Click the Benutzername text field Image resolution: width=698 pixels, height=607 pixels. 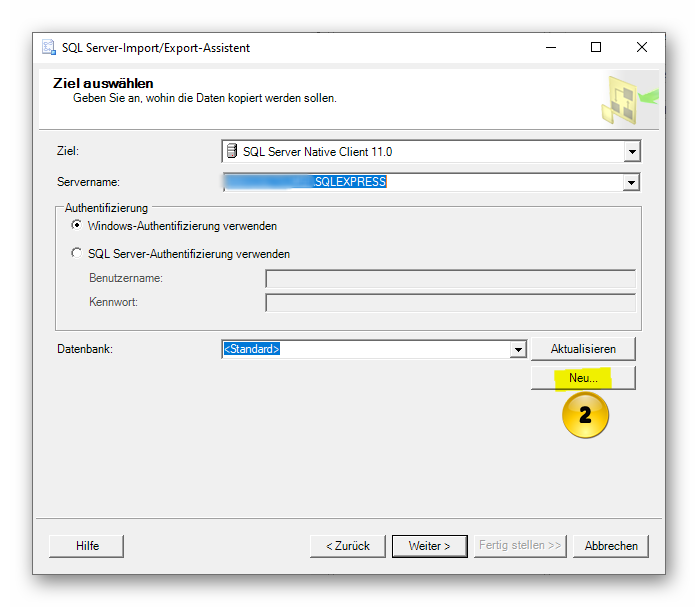click(449, 278)
